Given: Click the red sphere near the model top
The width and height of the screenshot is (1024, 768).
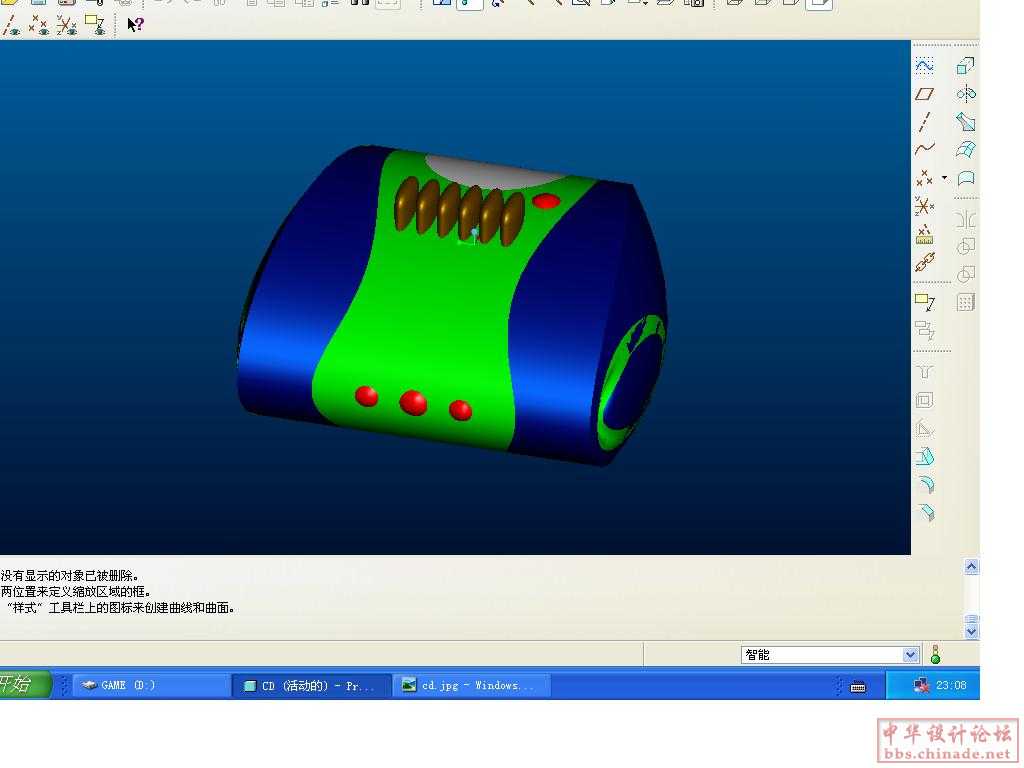Looking at the screenshot, I should [x=545, y=201].
